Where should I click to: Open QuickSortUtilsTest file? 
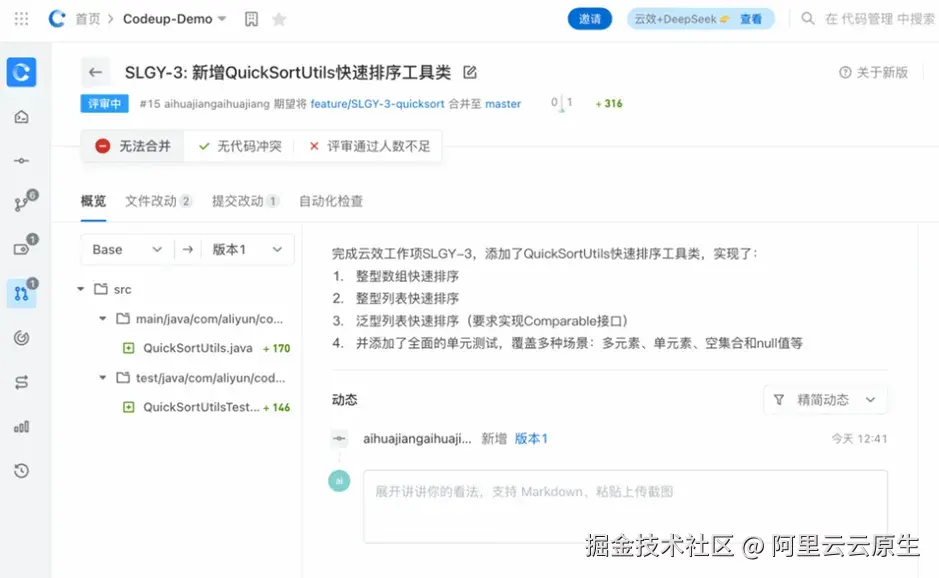point(201,407)
